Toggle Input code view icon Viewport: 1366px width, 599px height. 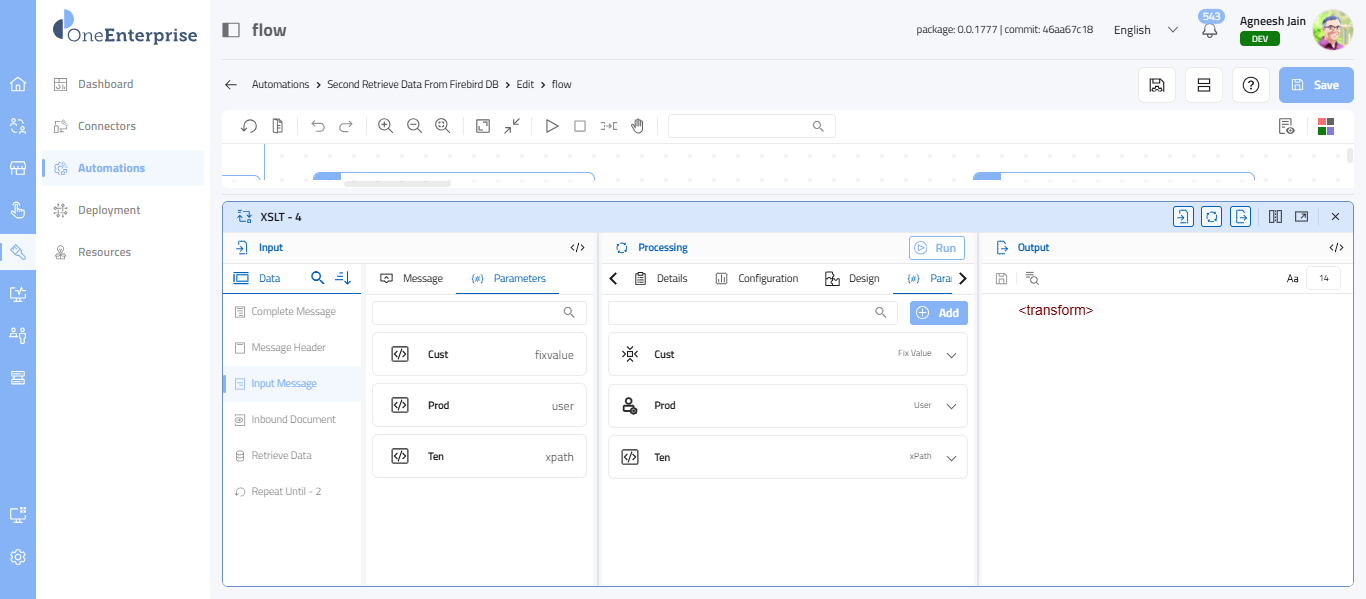point(577,248)
